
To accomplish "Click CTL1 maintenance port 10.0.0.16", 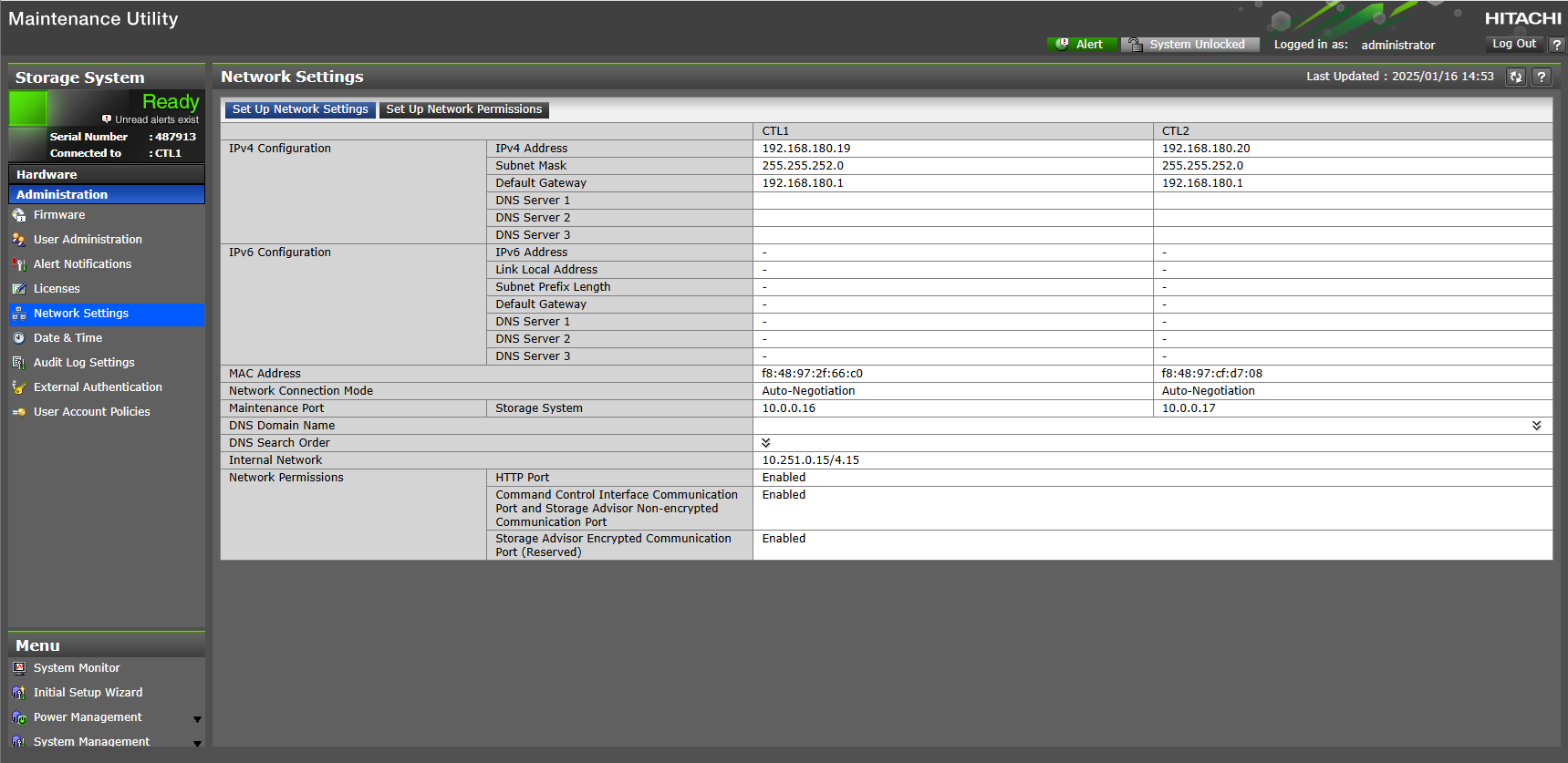I will [789, 408].
